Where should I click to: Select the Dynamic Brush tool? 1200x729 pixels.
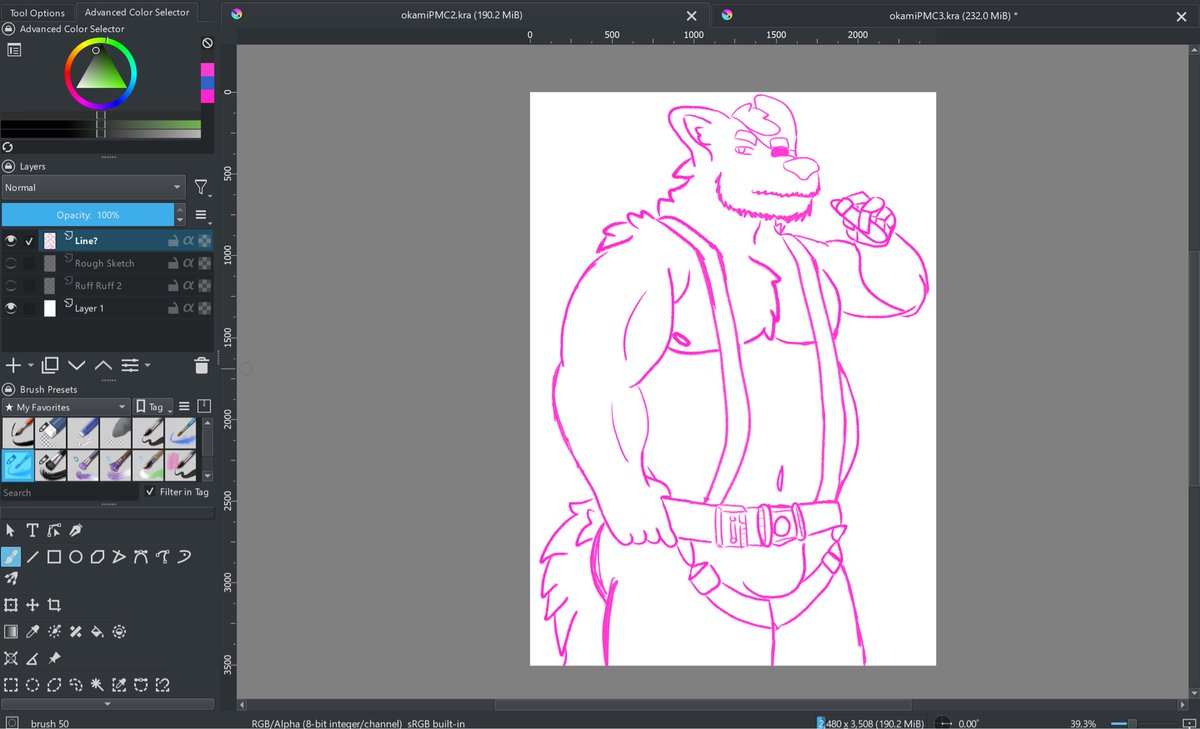pyautogui.click(x=186, y=557)
